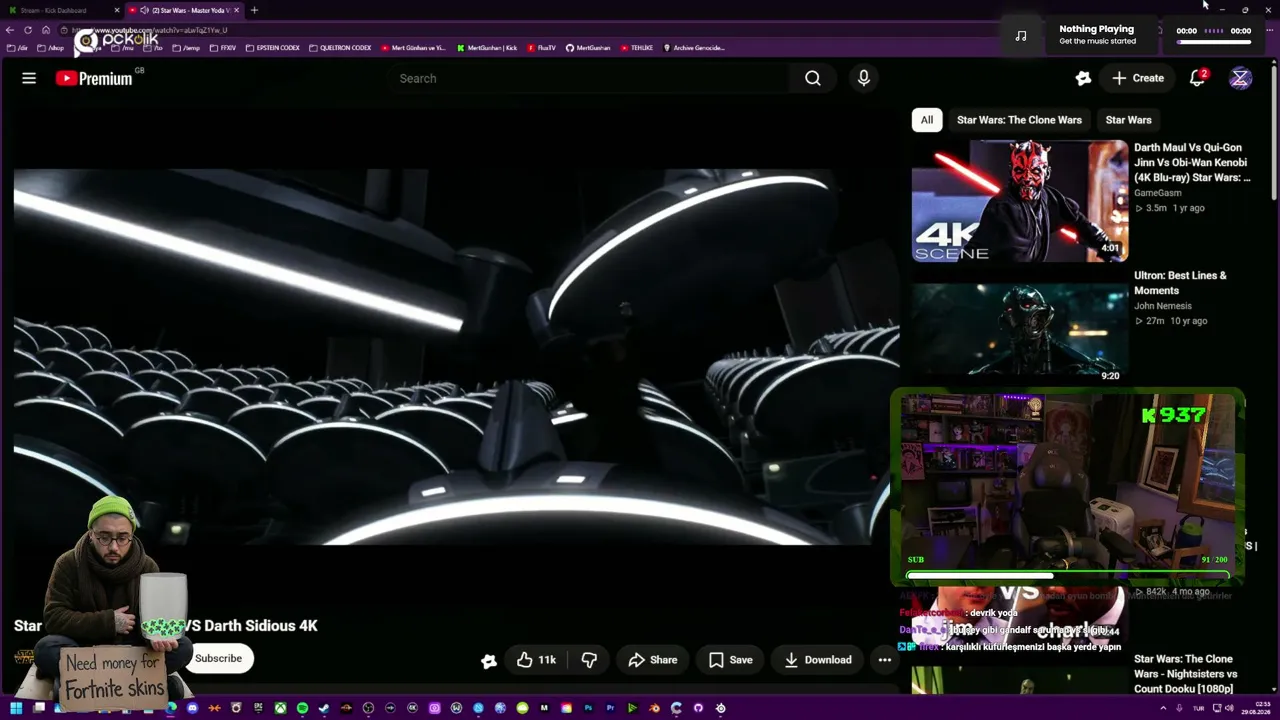This screenshot has height=720, width=1280.
Task: Open the QUELTRON CODEX bookmark folder
Action: 340,48
